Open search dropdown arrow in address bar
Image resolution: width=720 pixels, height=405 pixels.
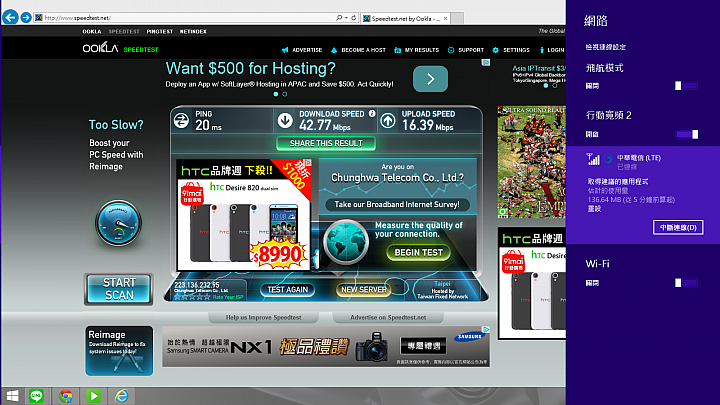[346, 18]
